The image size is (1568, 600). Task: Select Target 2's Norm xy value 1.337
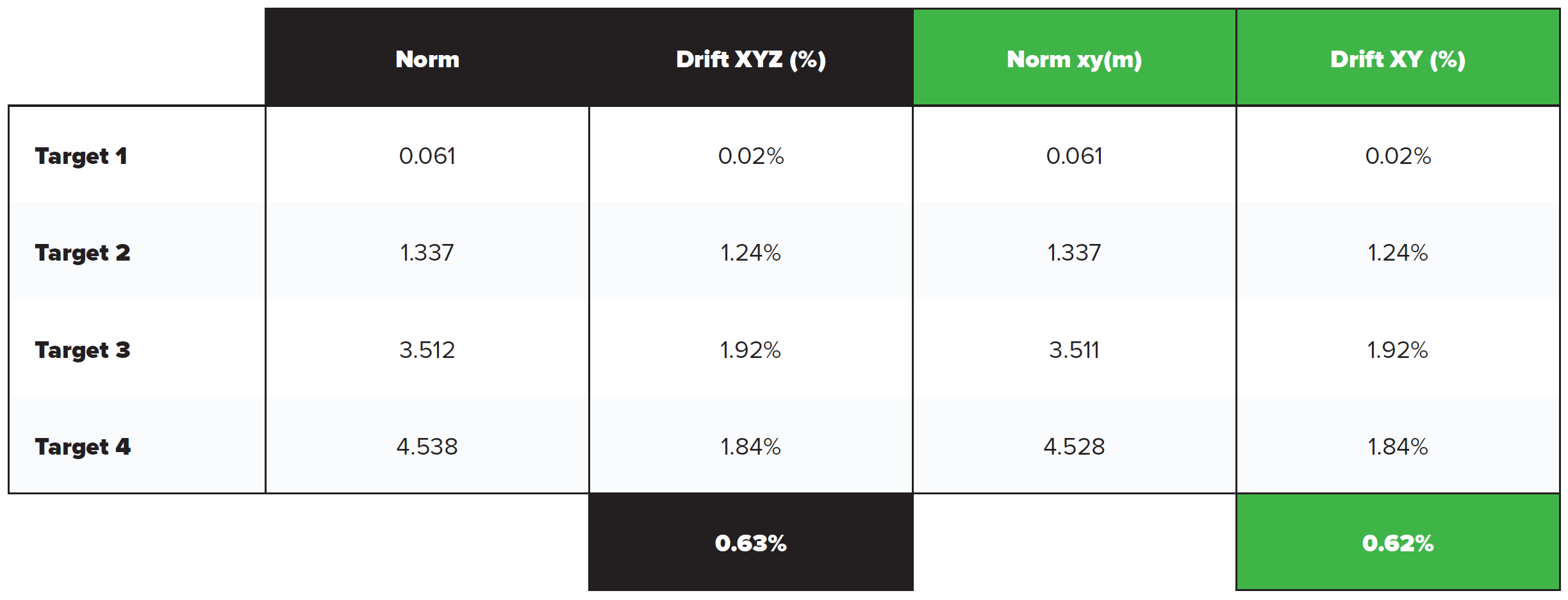pos(1074,252)
